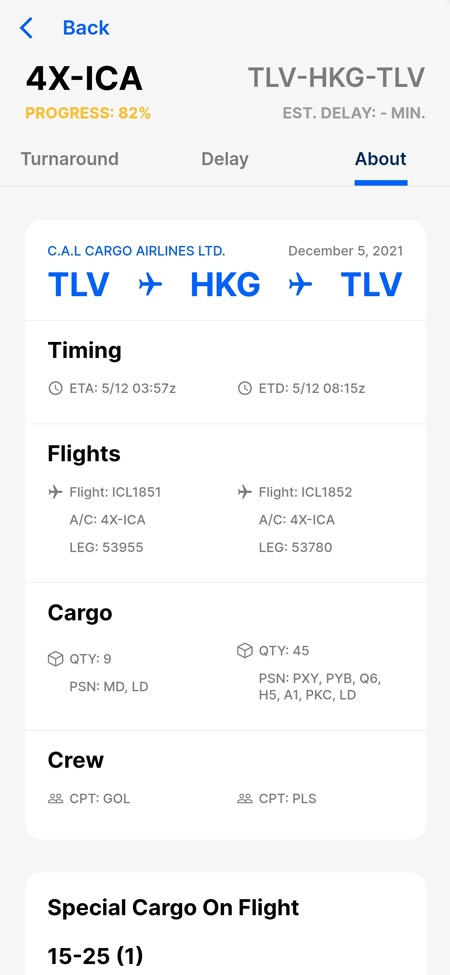Switch to the Turnaround tab
The image size is (450, 975).
coord(70,159)
